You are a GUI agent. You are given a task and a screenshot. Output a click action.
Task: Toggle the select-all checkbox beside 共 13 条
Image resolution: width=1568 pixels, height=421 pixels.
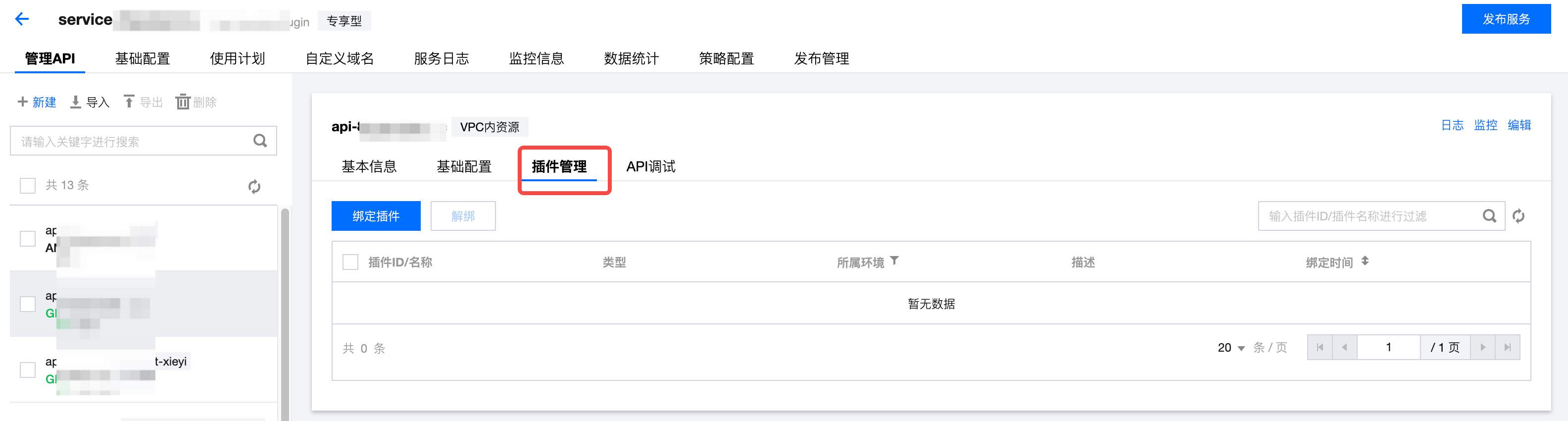(28, 185)
